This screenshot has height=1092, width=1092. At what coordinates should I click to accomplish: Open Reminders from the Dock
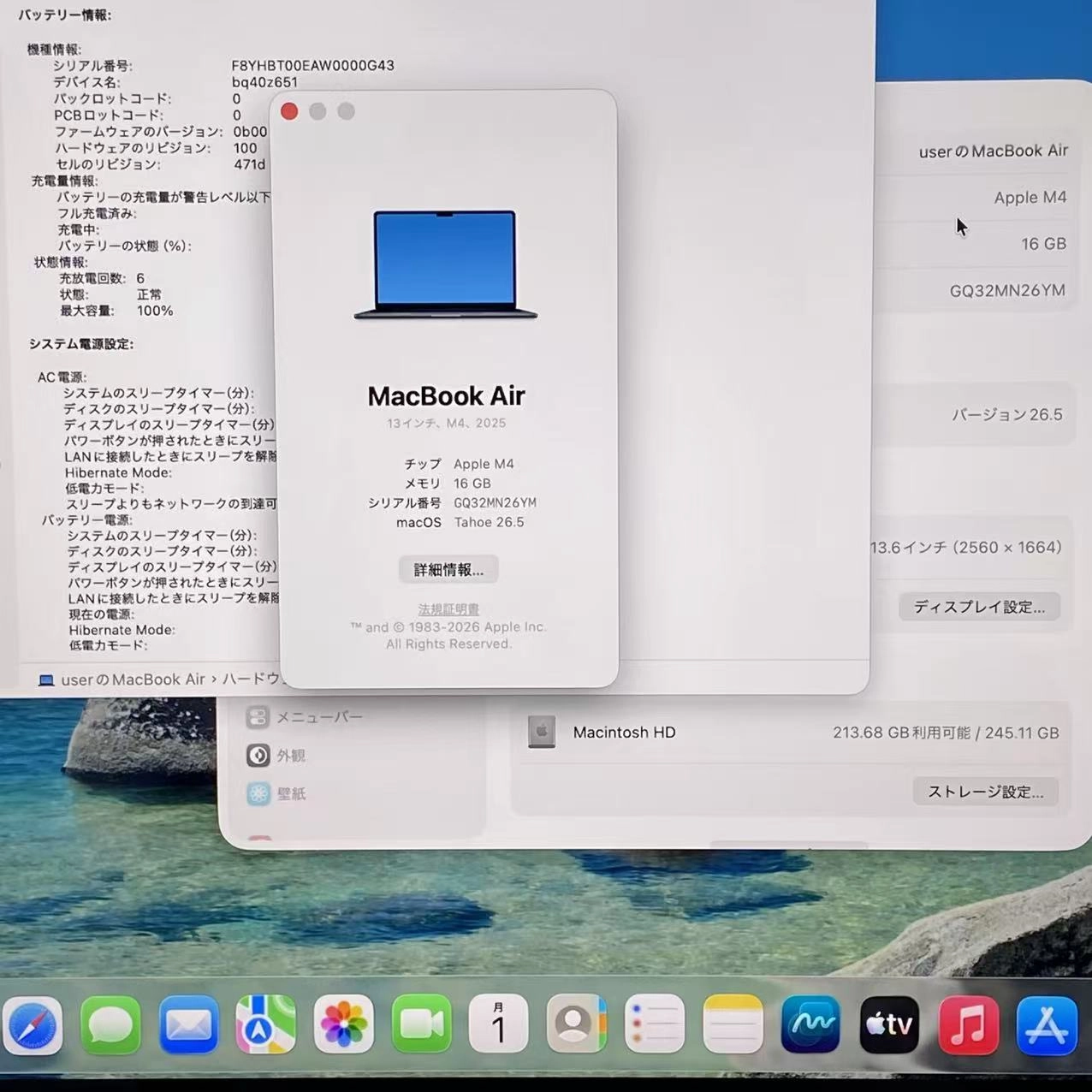click(x=655, y=1024)
